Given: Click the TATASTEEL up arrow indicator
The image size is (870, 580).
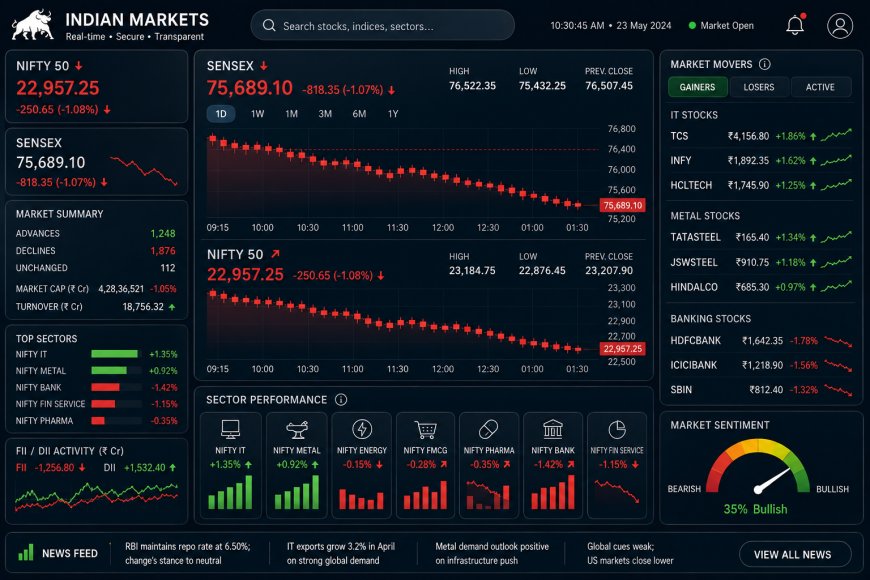Looking at the screenshot, I should (813, 238).
